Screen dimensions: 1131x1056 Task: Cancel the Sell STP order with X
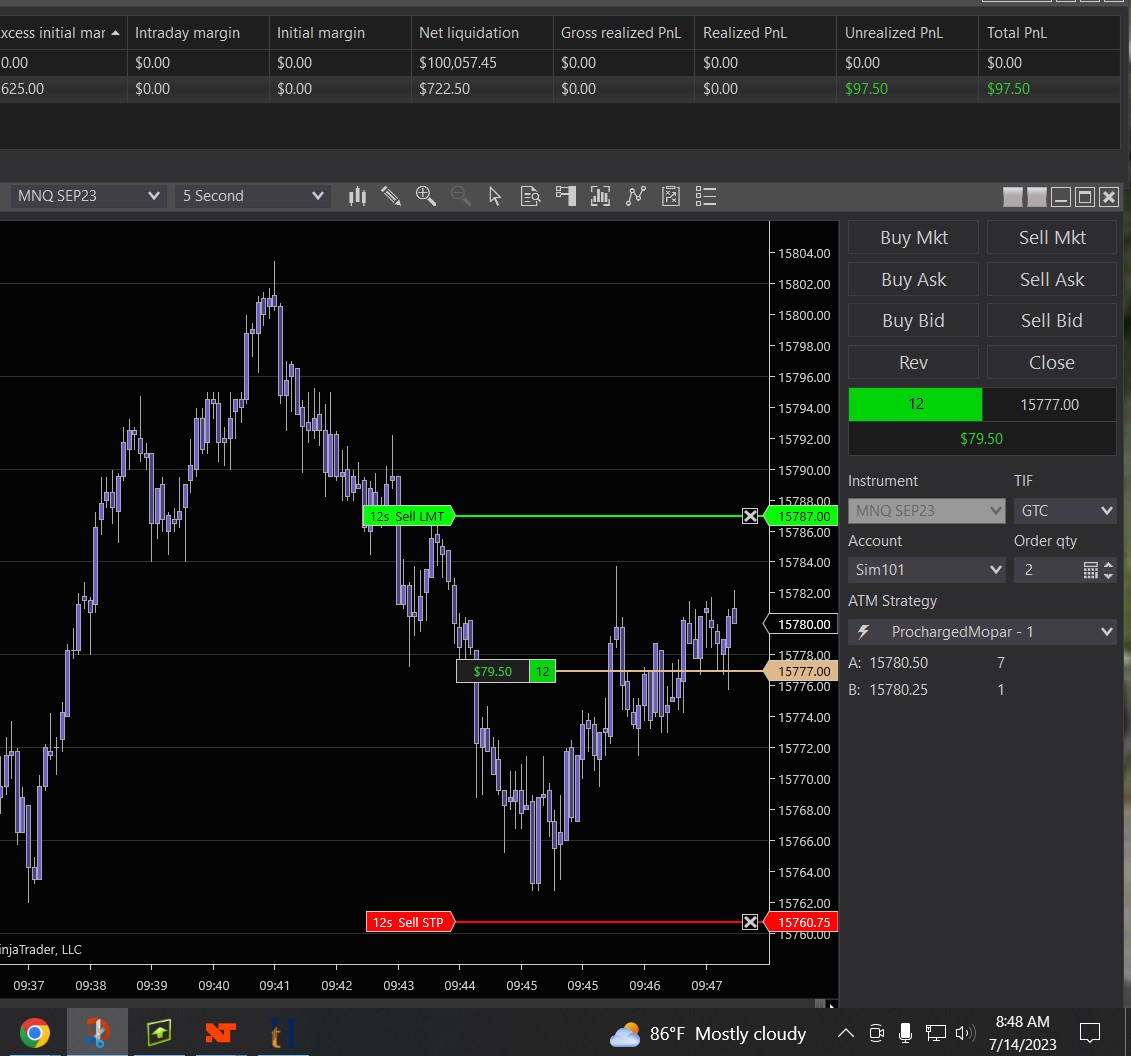click(750, 922)
